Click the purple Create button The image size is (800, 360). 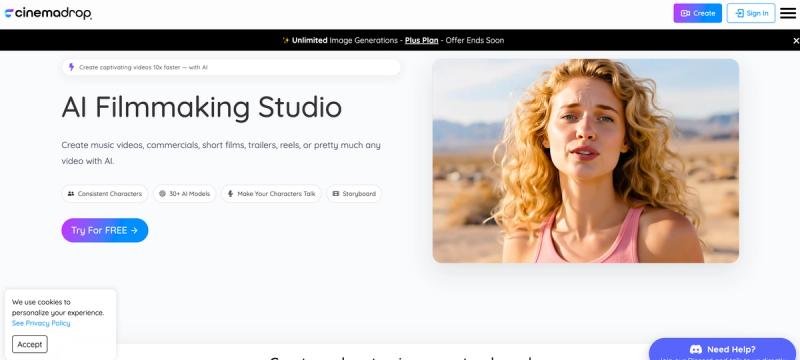697,13
